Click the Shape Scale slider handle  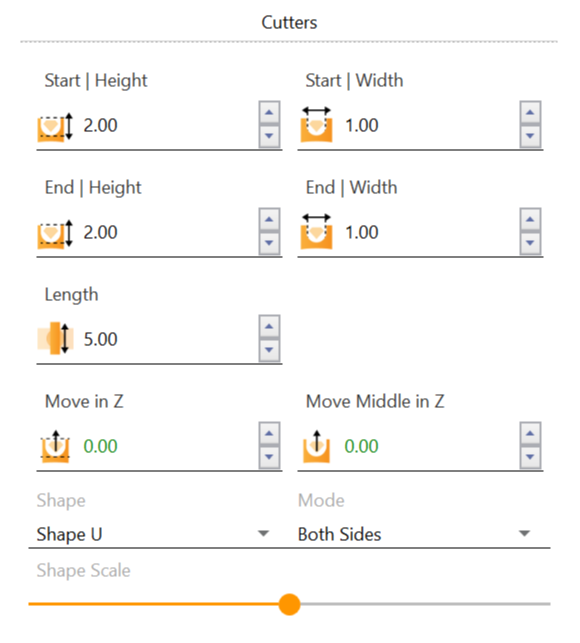point(289,604)
